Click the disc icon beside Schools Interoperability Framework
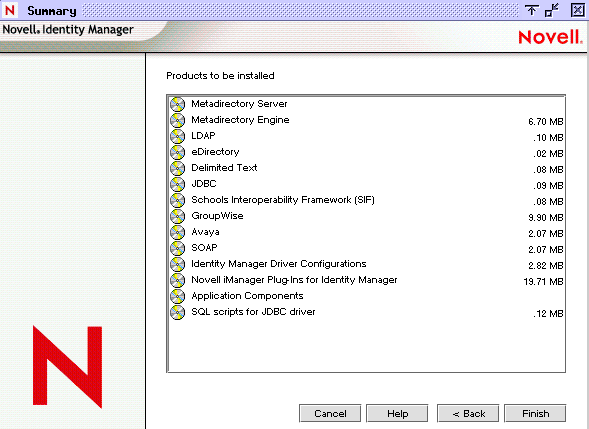Screen dimensions: 589x429 pyautogui.click(x=178, y=201)
